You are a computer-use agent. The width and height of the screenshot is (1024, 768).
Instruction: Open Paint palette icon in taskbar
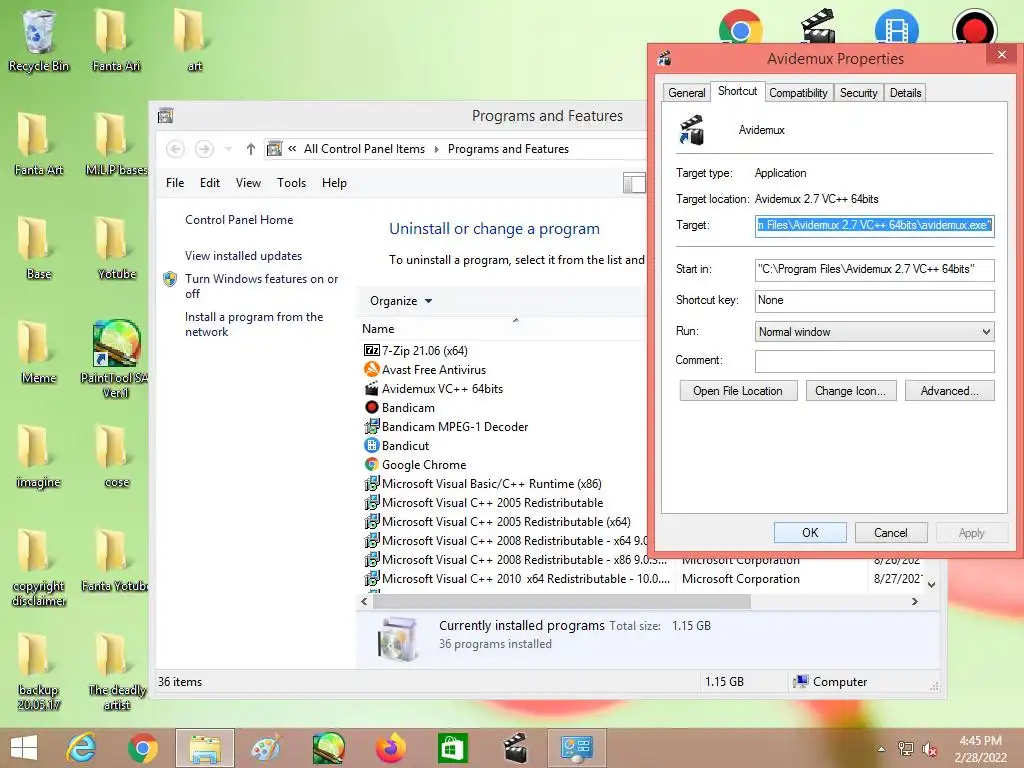[266, 748]
